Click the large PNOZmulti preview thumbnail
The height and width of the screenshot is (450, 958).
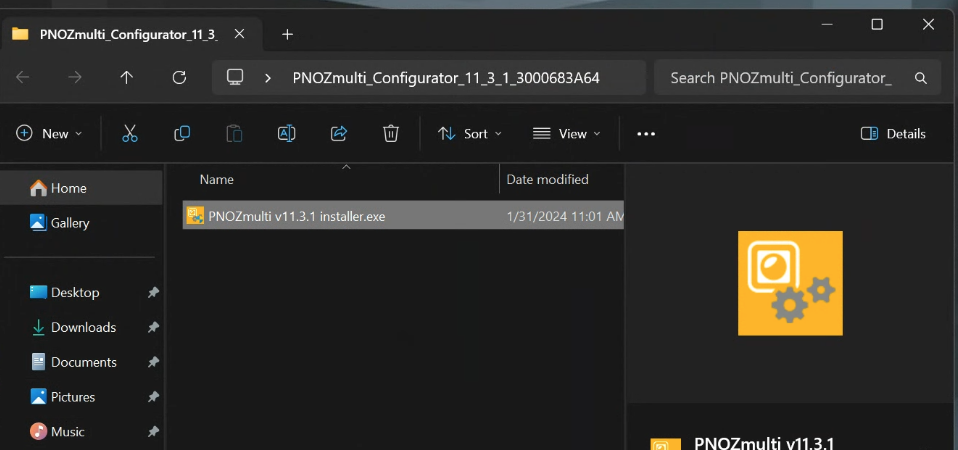click(790, 283)
